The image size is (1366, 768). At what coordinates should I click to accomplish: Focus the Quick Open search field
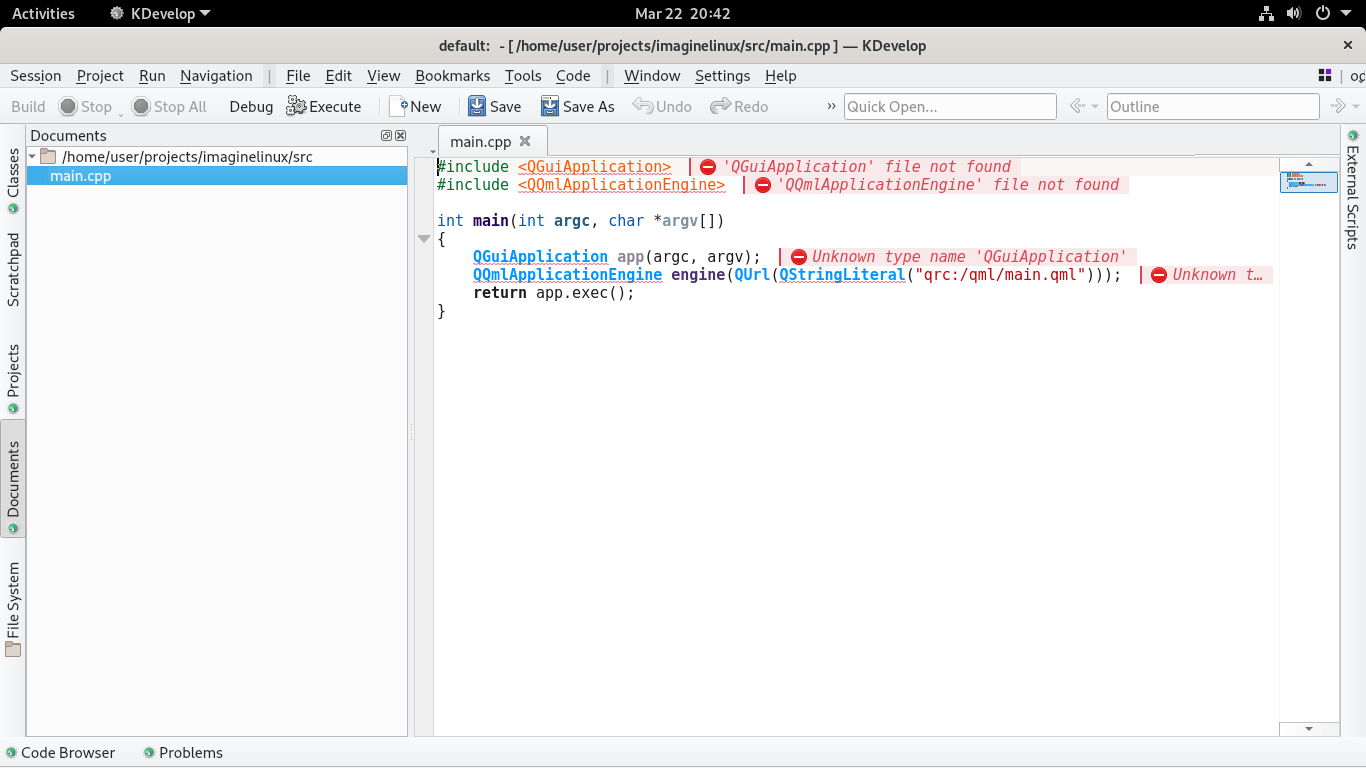coord(950,107)
